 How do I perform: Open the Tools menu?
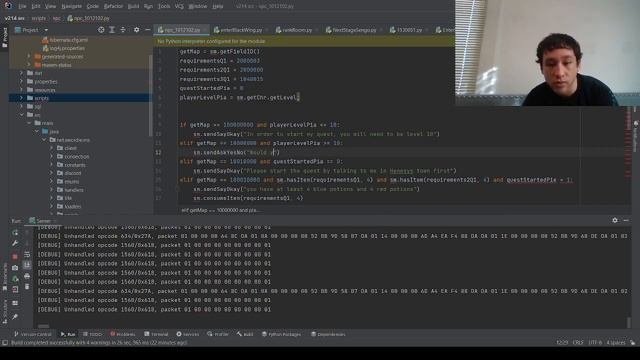point(164,6)
